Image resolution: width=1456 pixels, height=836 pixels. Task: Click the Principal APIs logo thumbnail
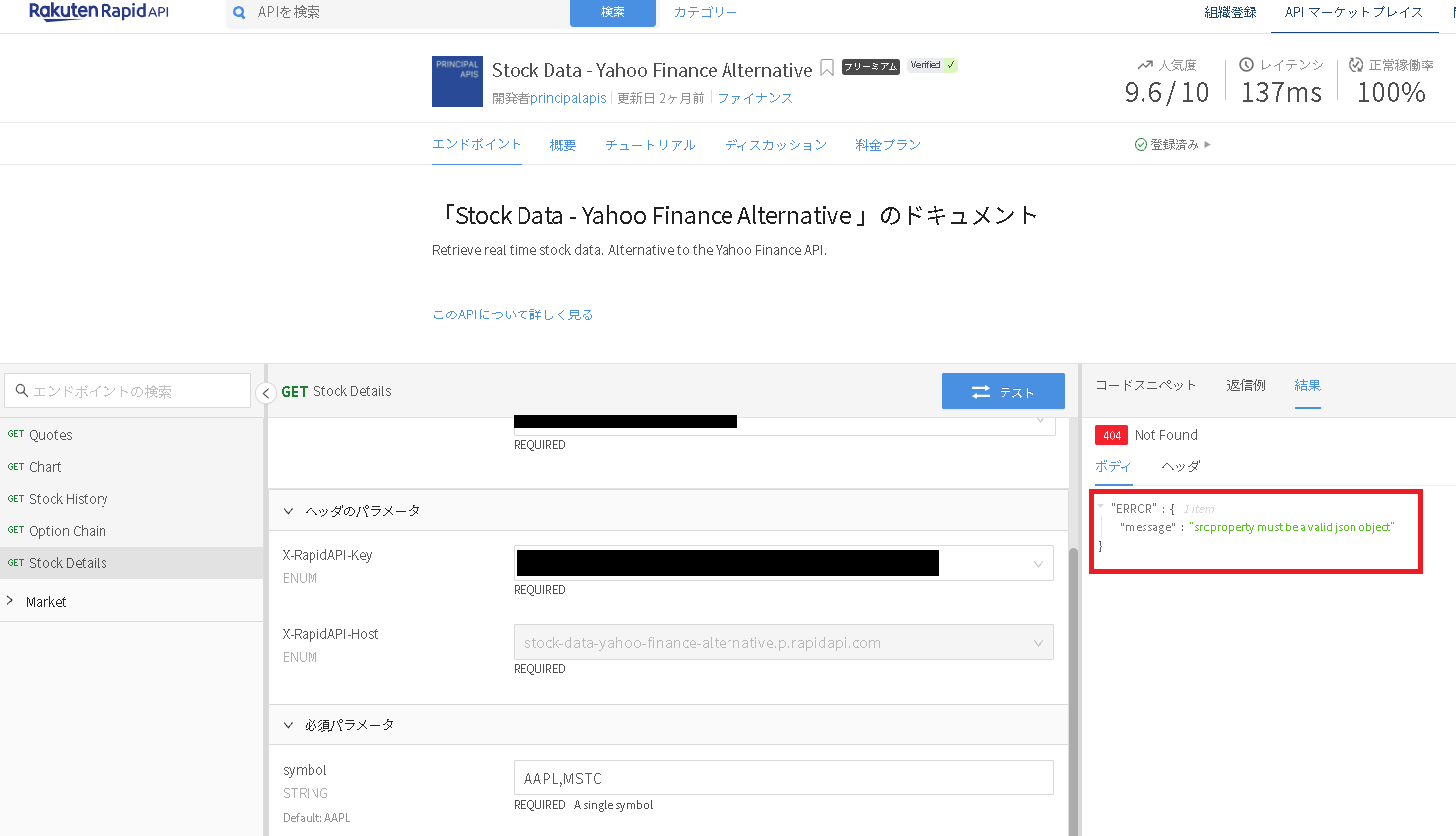point(457,82)
